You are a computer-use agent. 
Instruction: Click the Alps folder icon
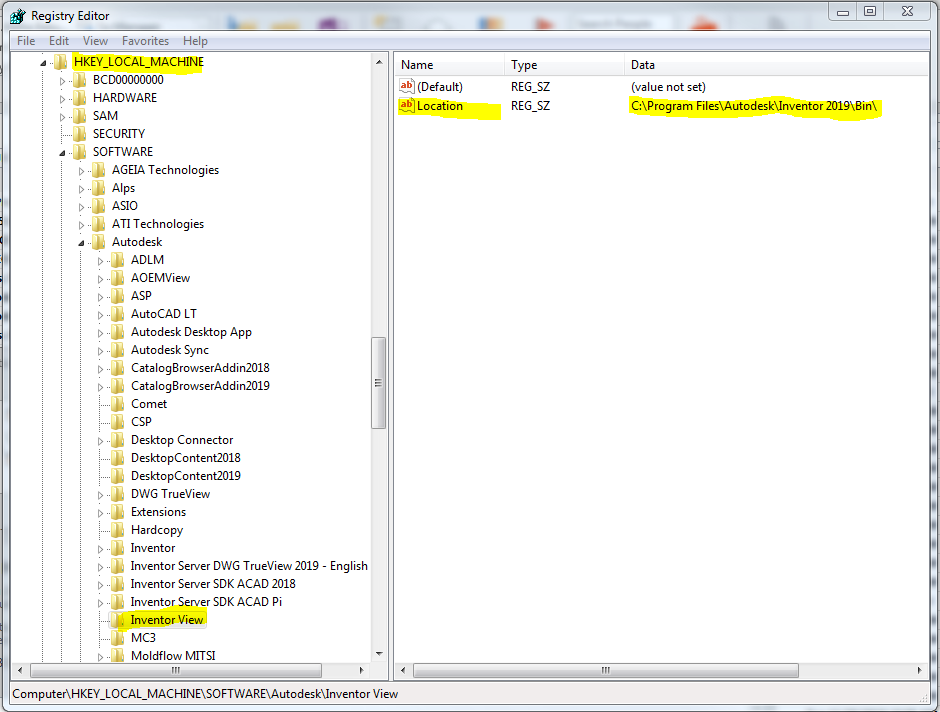99,188
